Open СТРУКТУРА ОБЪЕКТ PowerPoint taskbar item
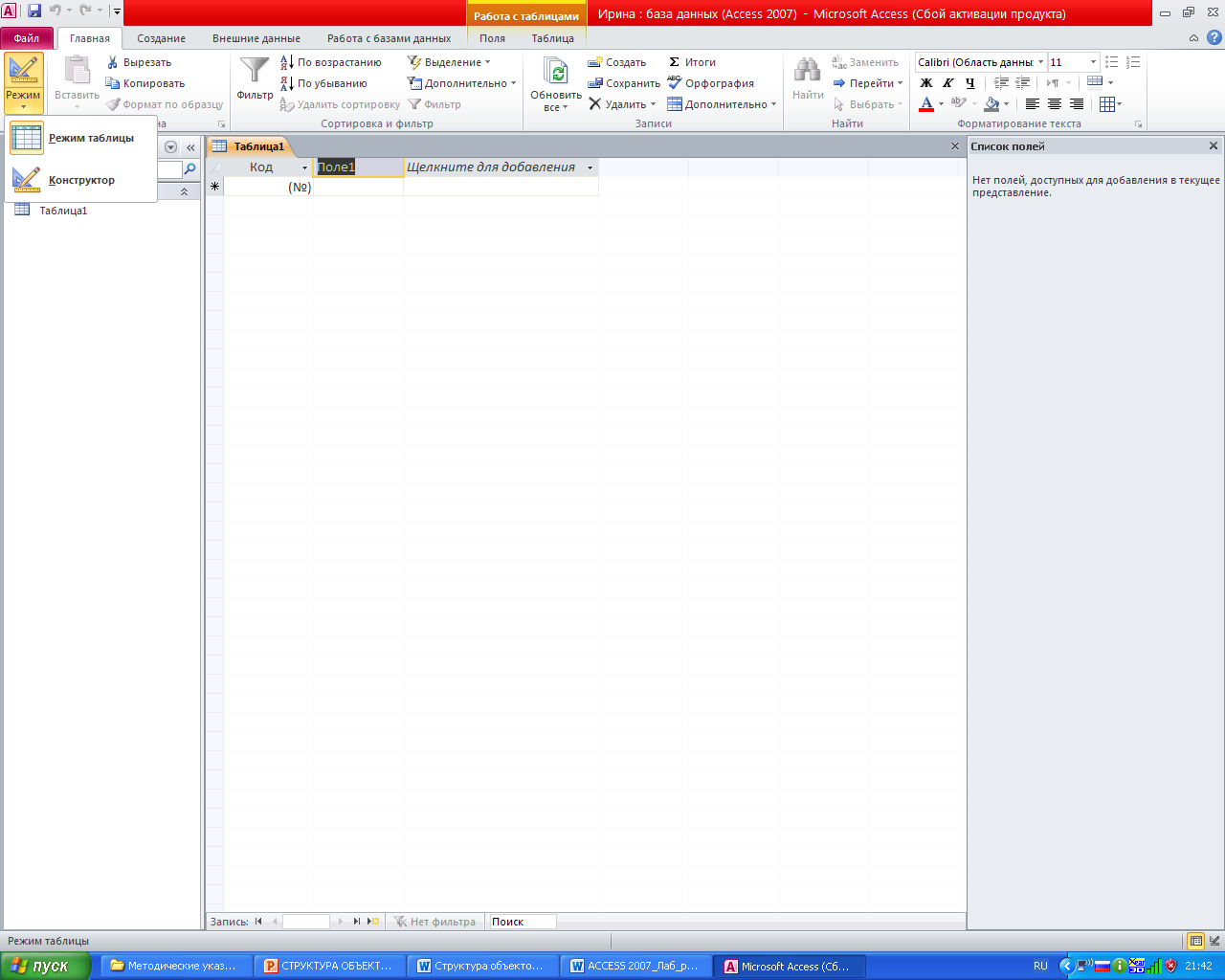 [x=329, y=966]
